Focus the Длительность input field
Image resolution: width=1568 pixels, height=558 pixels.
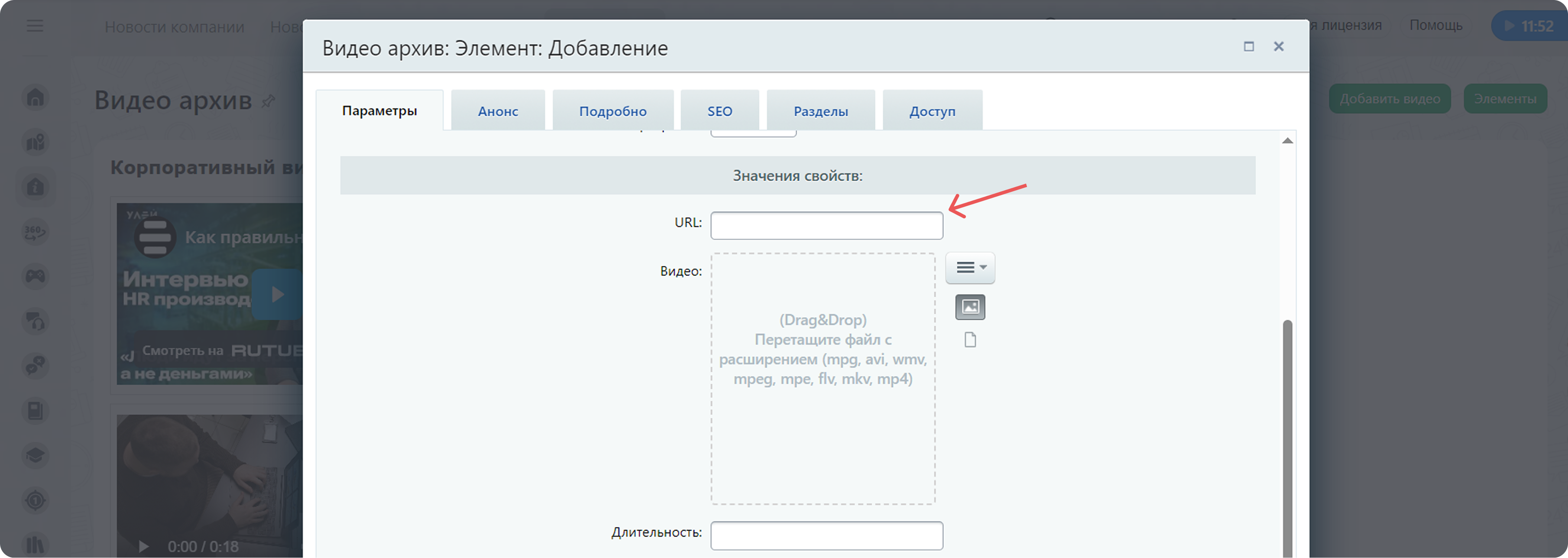coord(826,535)
